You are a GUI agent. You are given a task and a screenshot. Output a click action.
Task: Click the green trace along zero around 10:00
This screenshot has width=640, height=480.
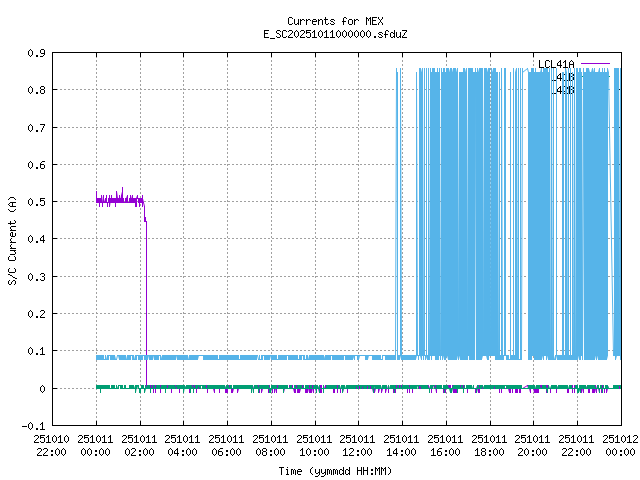click(x=315, y=386)
